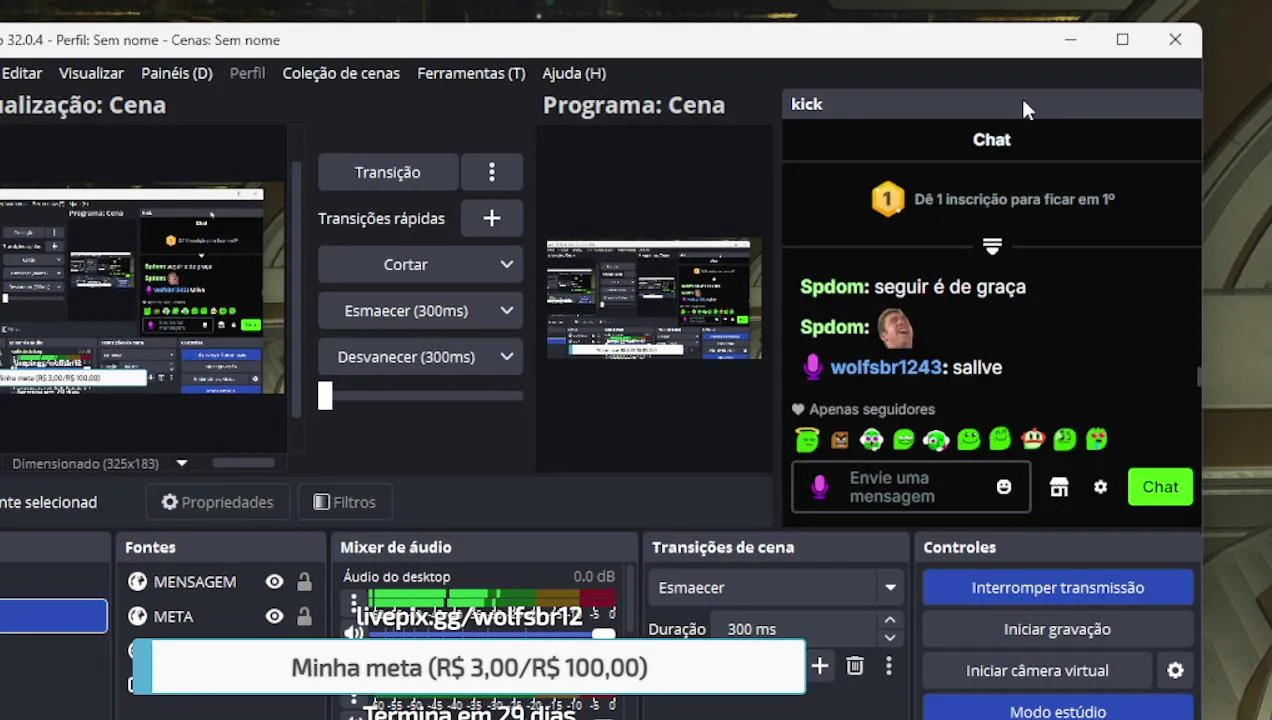Viewport: 1272px width, 720px height.
Task: Open scene transition three-dot properties menu
Action: [x=889, y=666]
